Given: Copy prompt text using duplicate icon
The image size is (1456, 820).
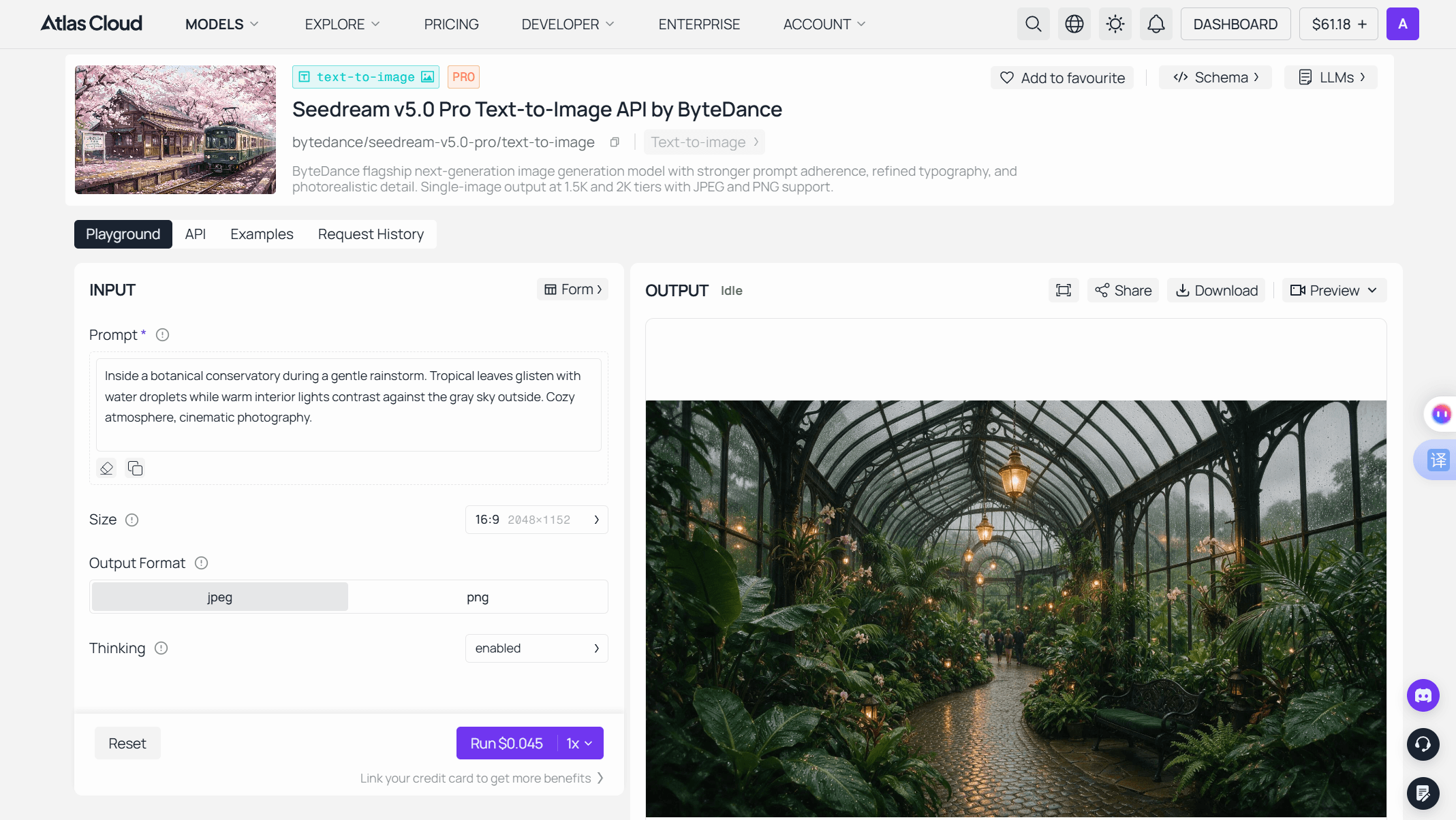Looking at the screenshot, I should (x=135, y=468).
